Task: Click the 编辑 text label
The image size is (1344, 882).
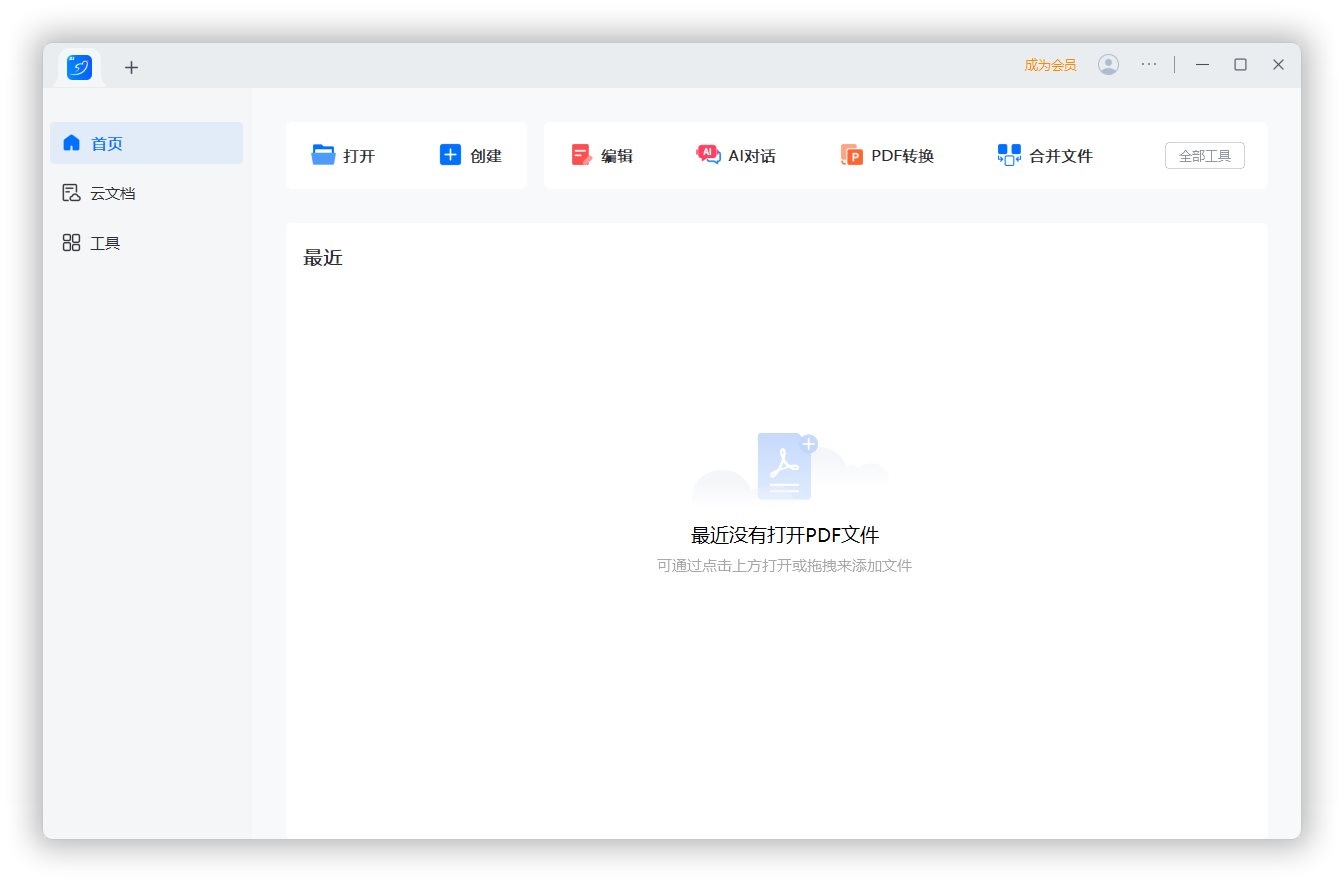Action: (x=617, y=156)
